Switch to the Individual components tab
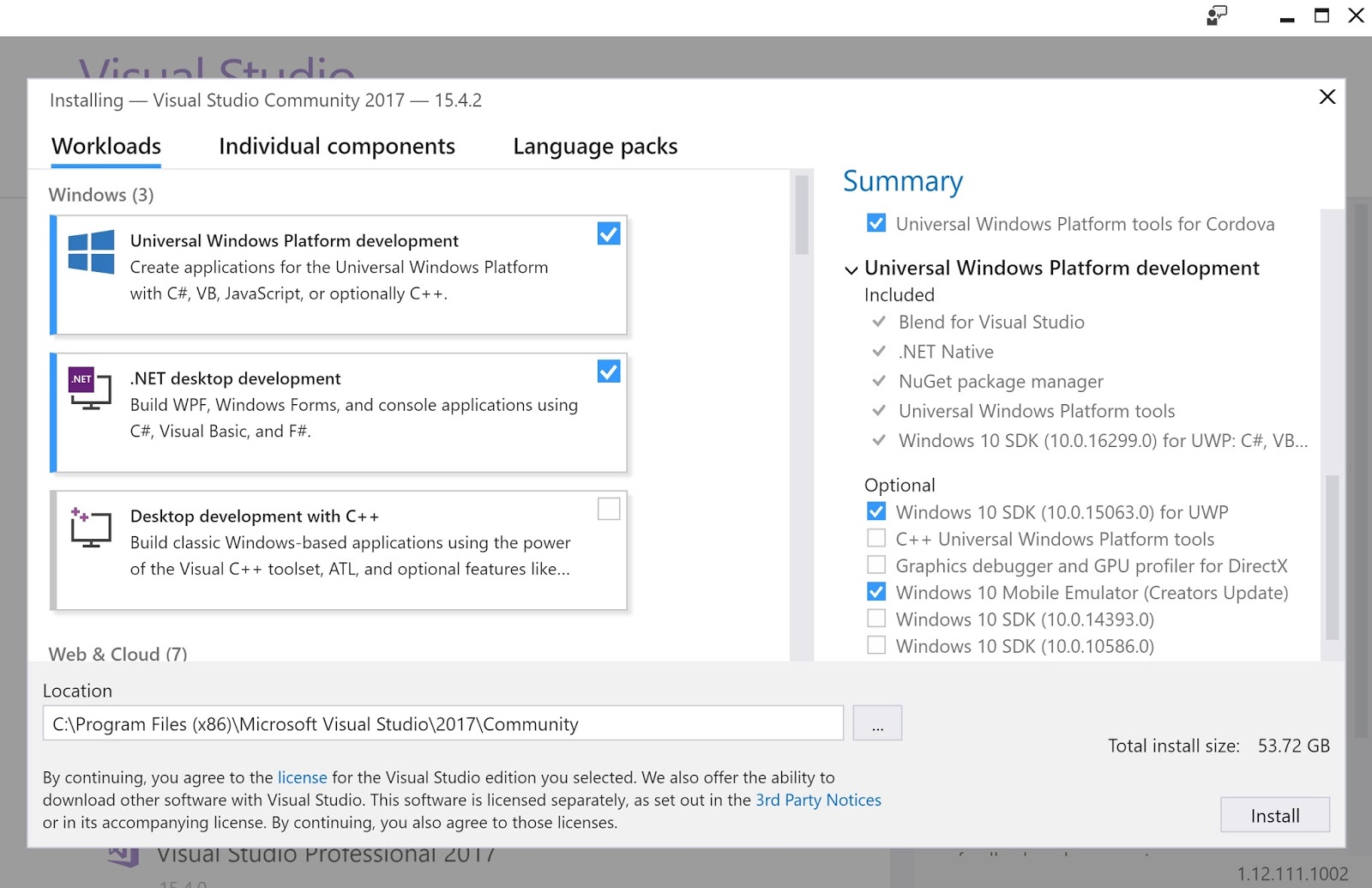The image size is (1372, 888). (x=337, y=146)
